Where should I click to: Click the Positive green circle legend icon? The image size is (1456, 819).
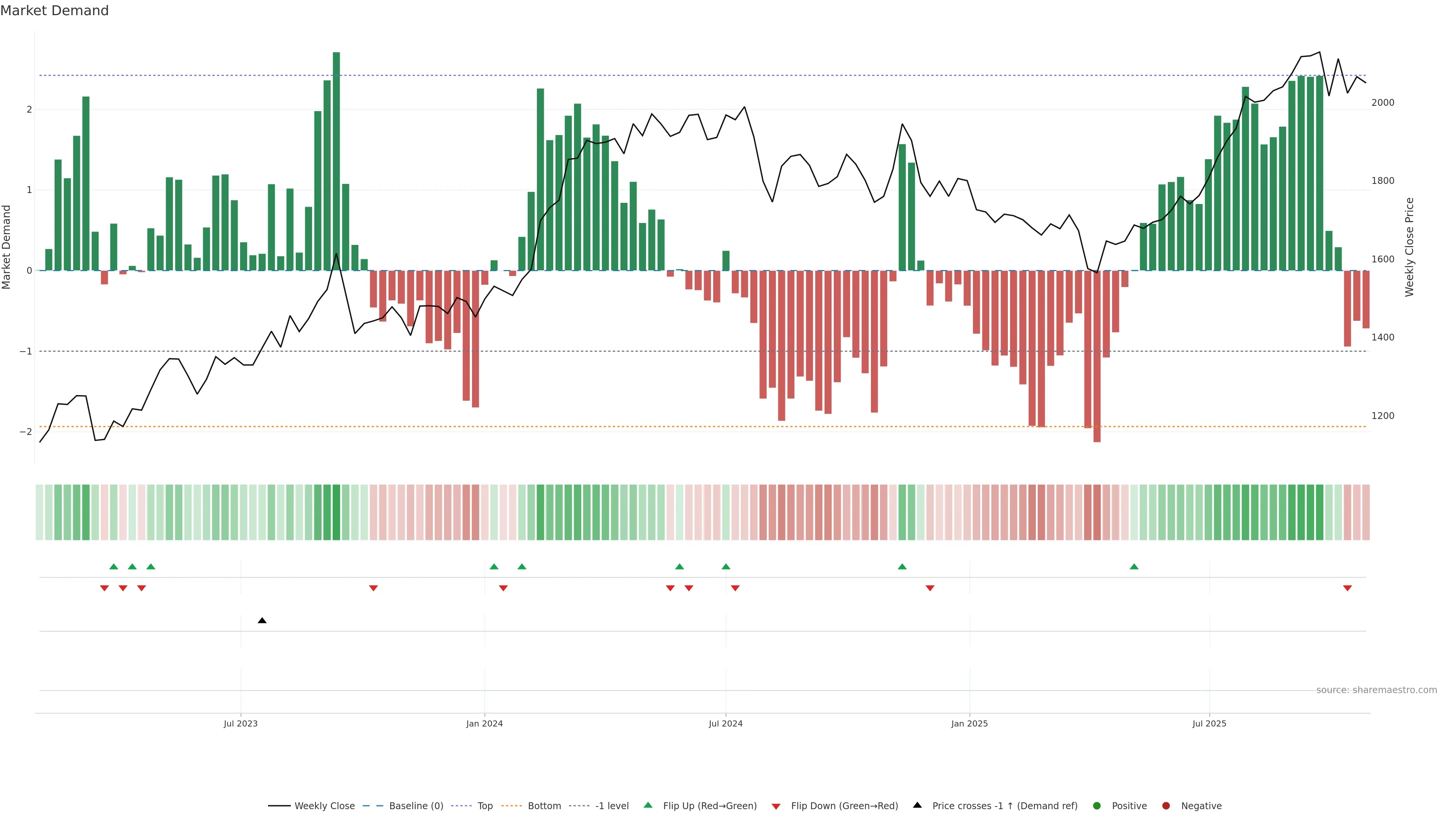1097,806
